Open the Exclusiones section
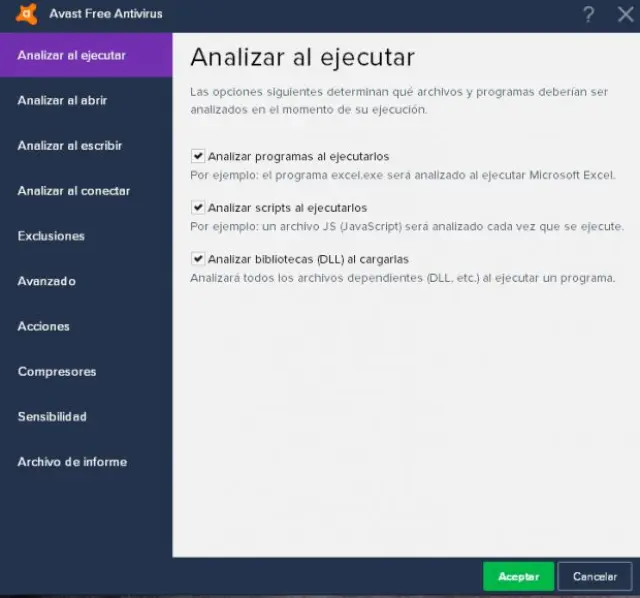Viewport: 640px width, 598px height. pyautogui.click(x=86, y=236)
